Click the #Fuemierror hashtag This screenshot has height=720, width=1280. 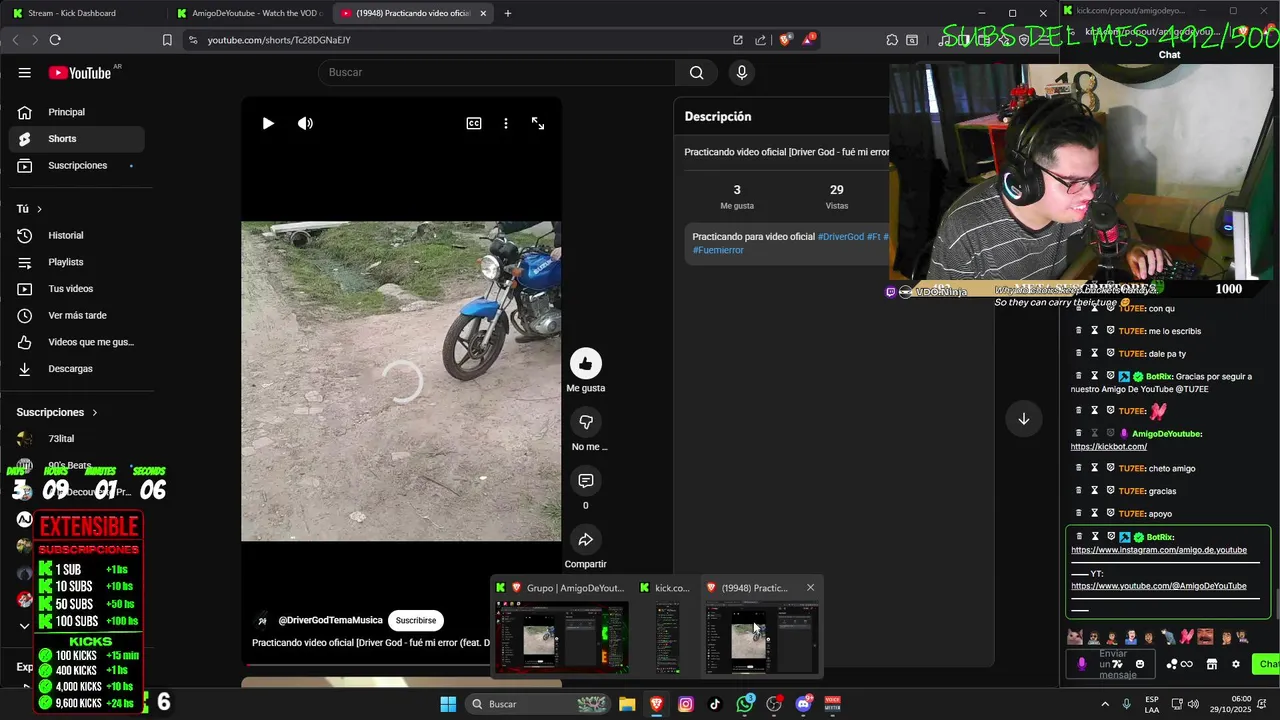click(718, 250)
